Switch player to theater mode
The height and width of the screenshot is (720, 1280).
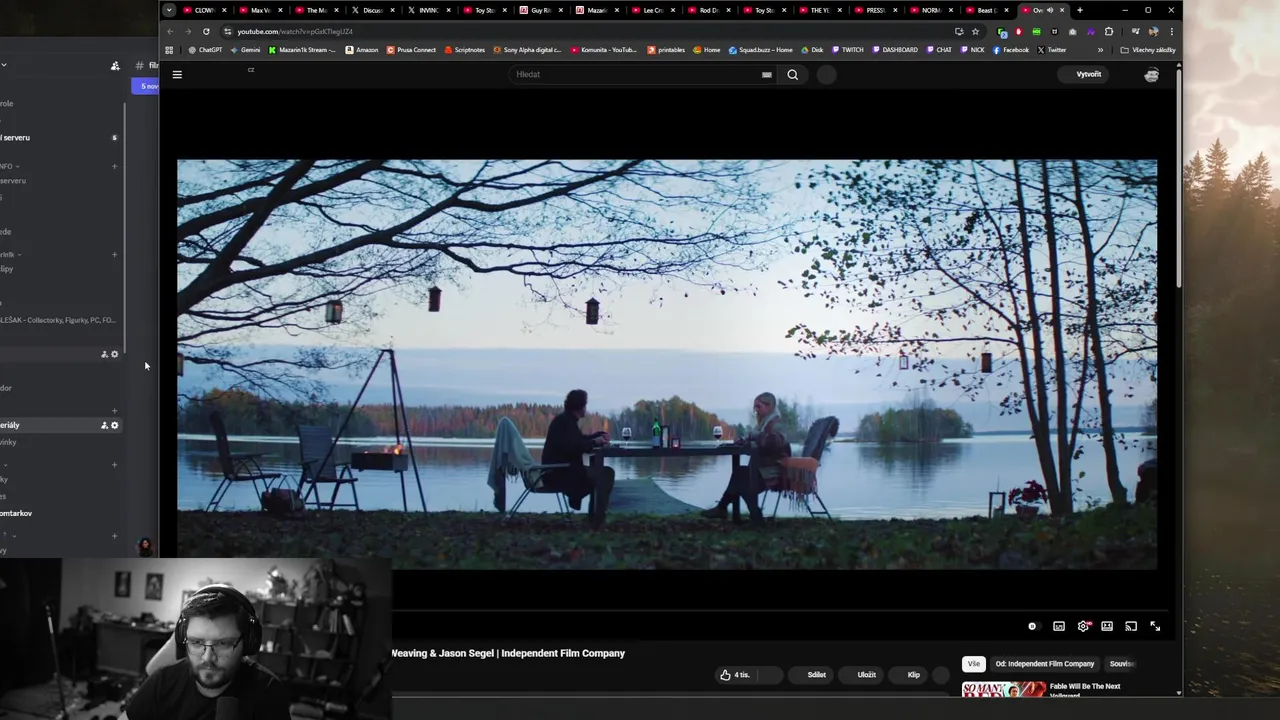[1107, 626]
